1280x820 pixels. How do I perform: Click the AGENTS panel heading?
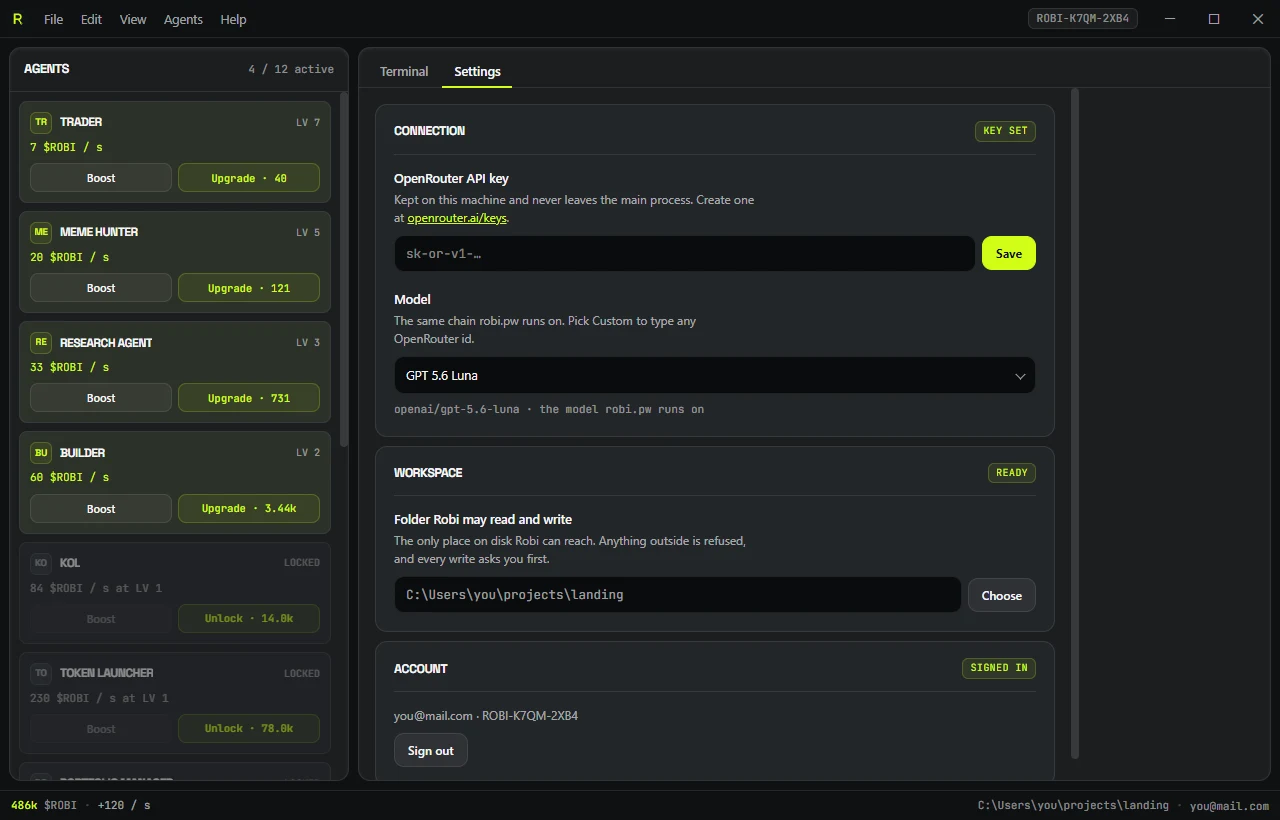tap(47, 69)
